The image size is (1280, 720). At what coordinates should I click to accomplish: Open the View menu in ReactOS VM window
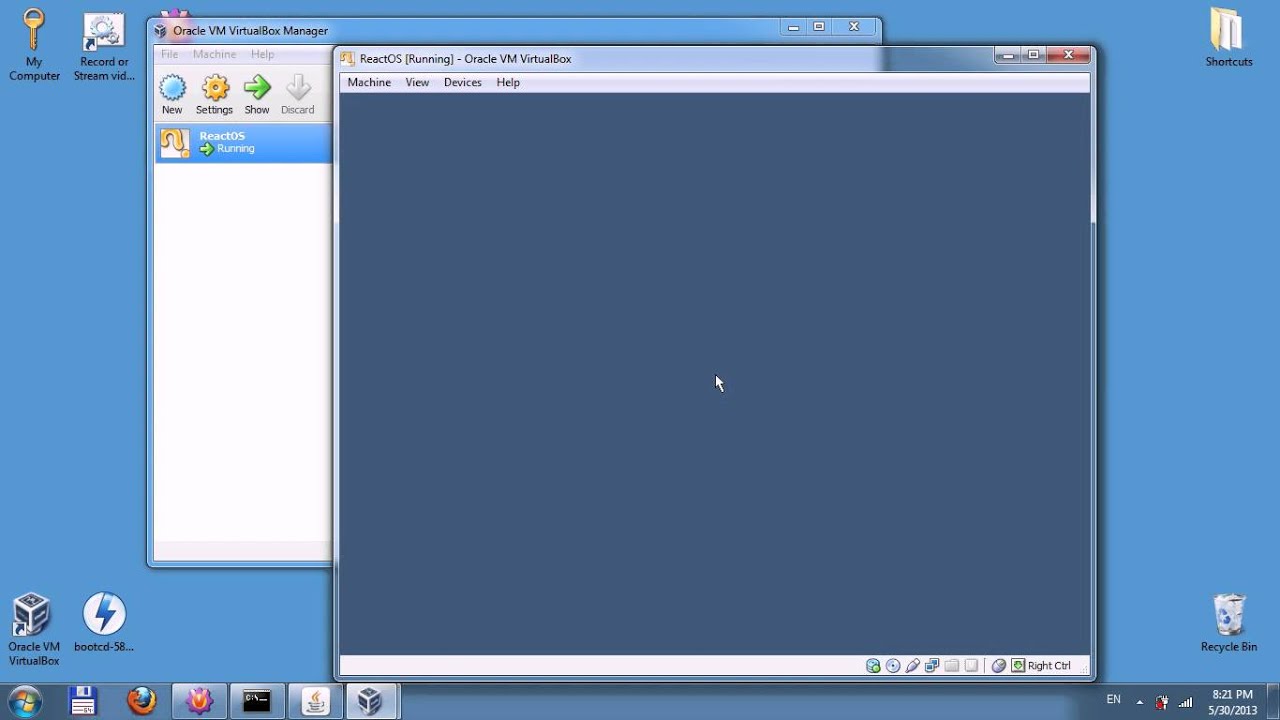417,82
